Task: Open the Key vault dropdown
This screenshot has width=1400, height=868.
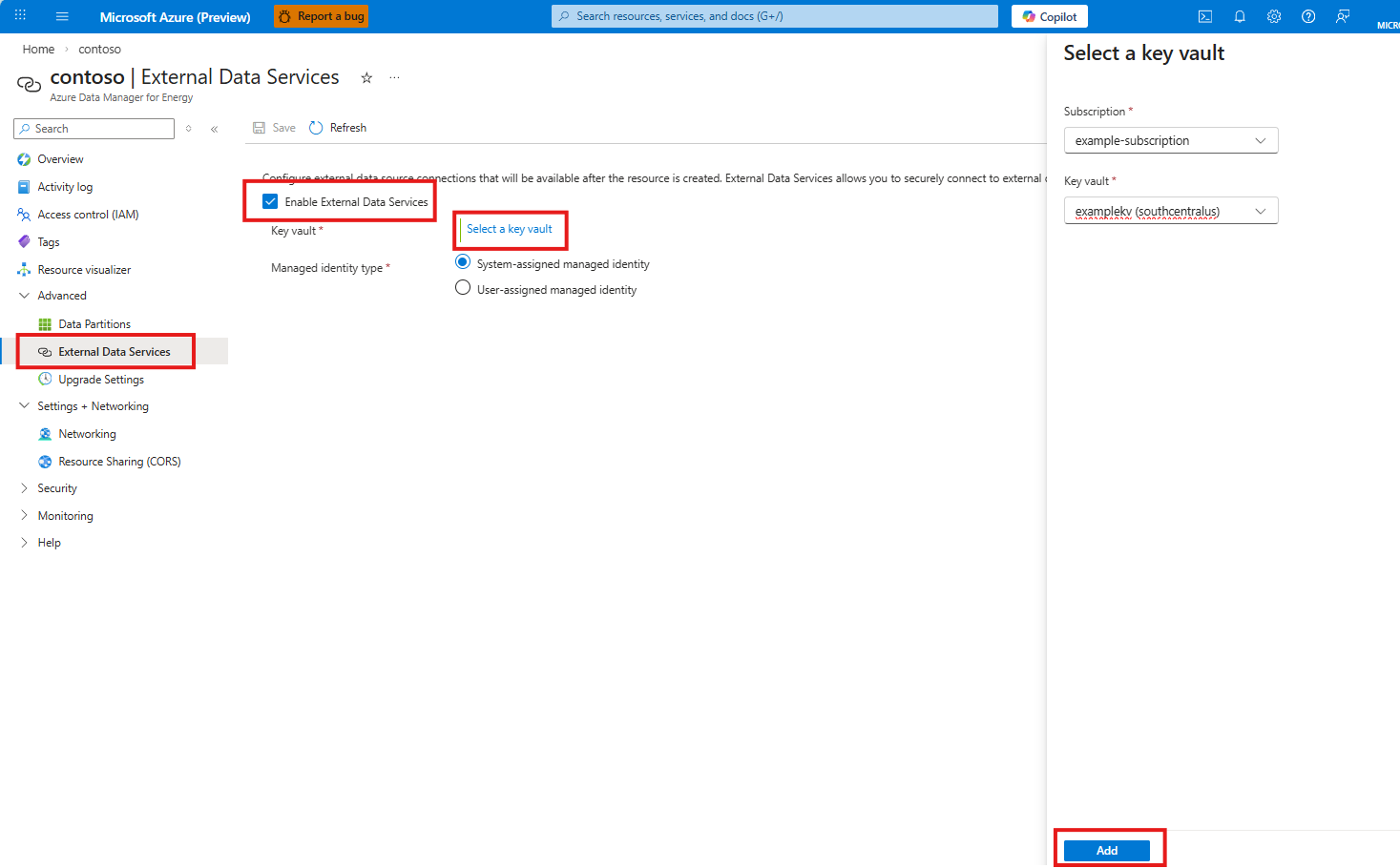Action: pos(1170,211)
